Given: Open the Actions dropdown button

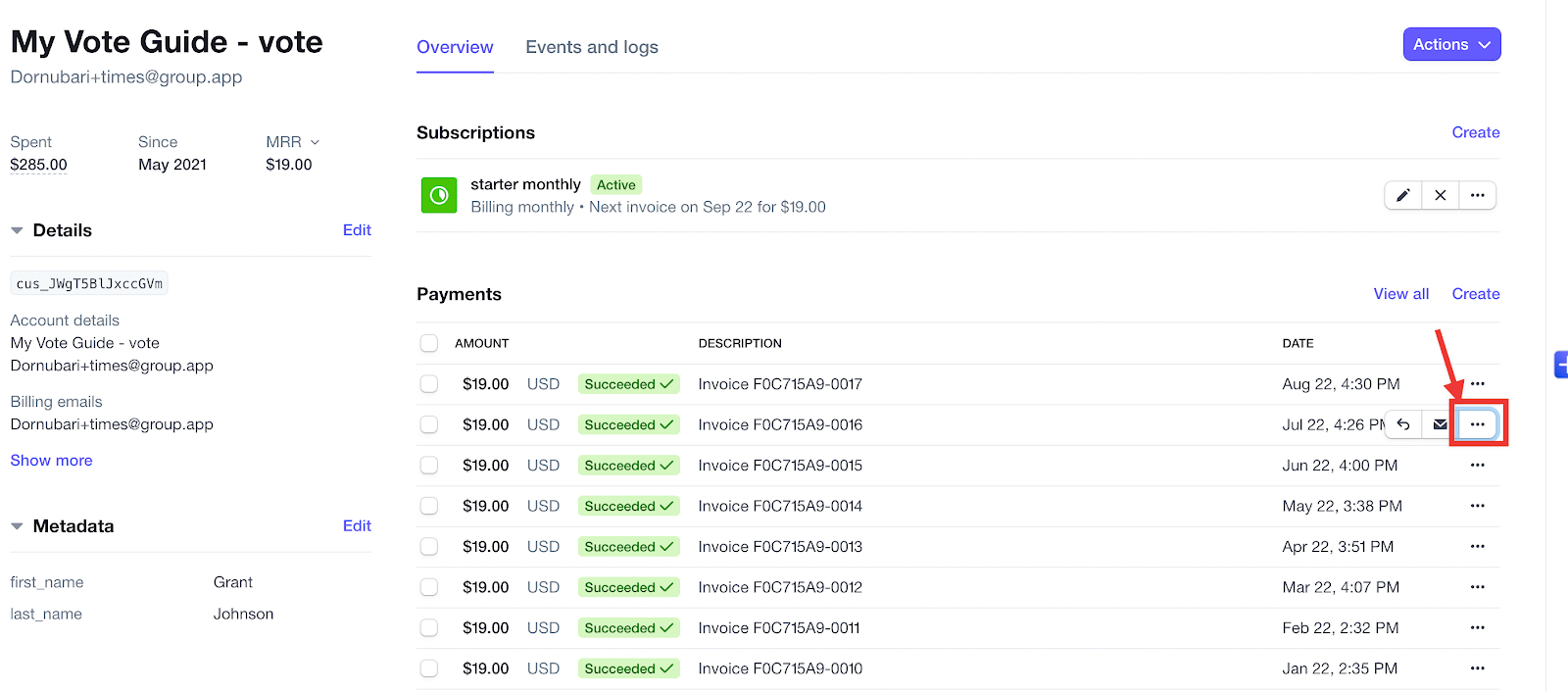Looking at the screenshot, I should tap(1451, 44).
